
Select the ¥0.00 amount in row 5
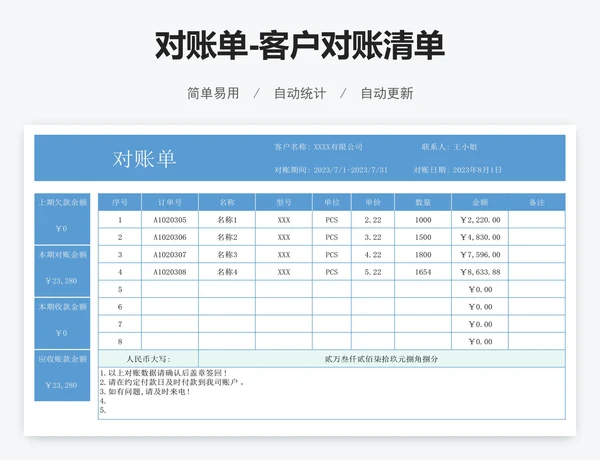480,290
